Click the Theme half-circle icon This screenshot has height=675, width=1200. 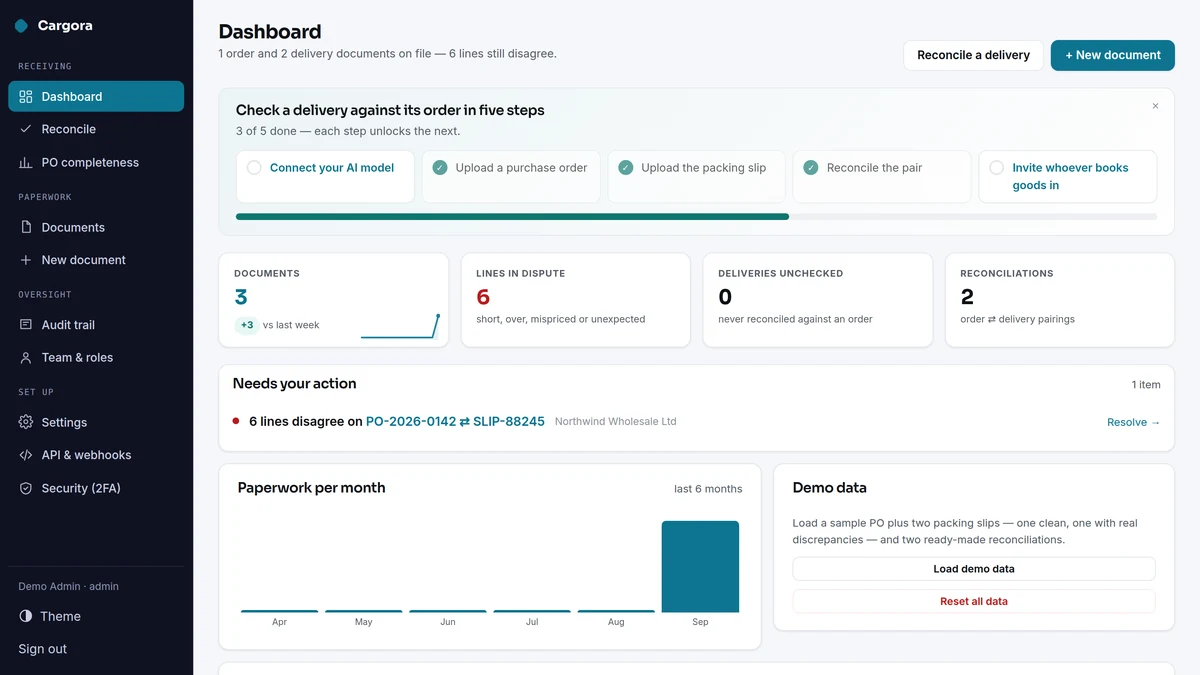pos(26,616)
